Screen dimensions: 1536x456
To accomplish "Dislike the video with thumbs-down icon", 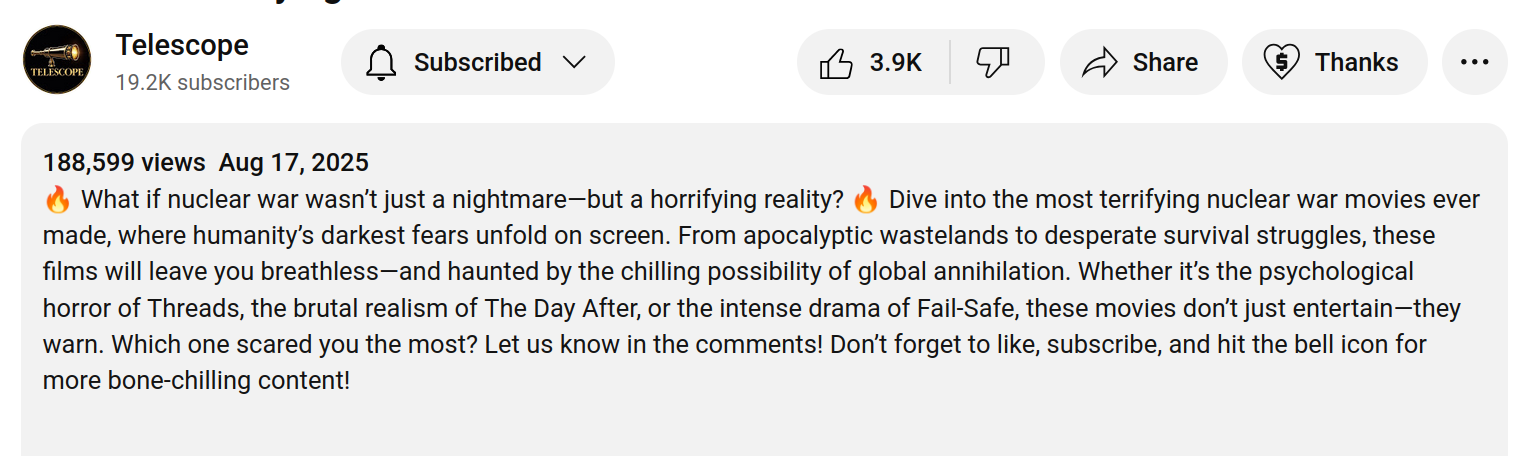I will (x=993, y=63).
